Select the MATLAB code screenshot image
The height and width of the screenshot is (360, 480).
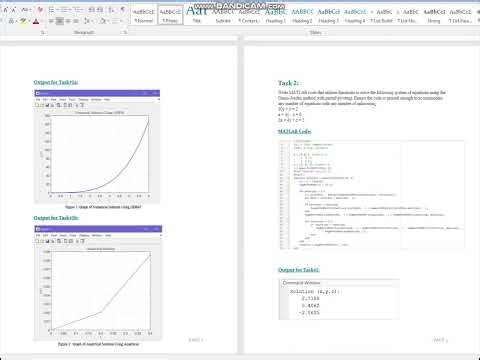(x=372, y=195)
